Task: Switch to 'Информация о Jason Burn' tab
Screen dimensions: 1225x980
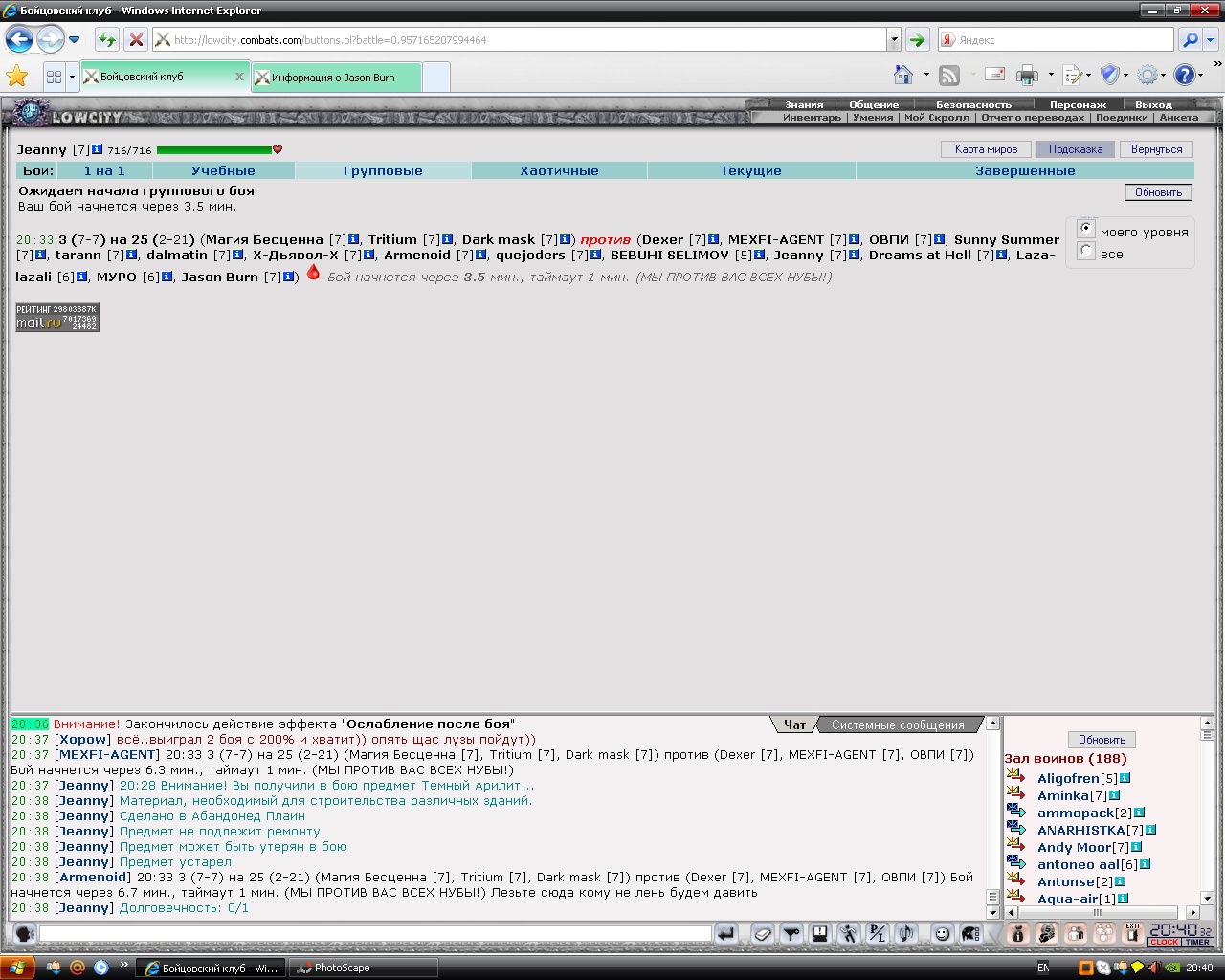Action: click(x=336, y=78)
